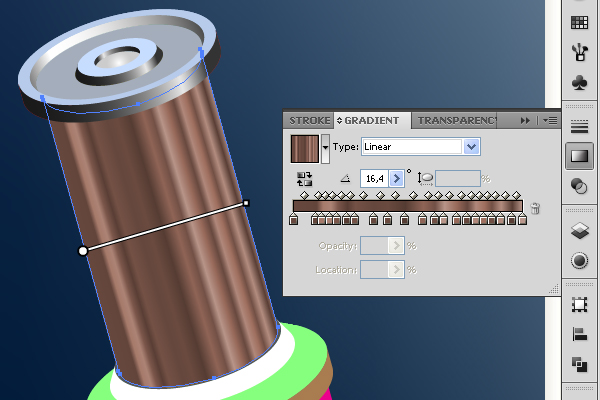Open the Transparency panel overlapping circles icon
Screen dimensions: 600x400
tap(579, 186)
